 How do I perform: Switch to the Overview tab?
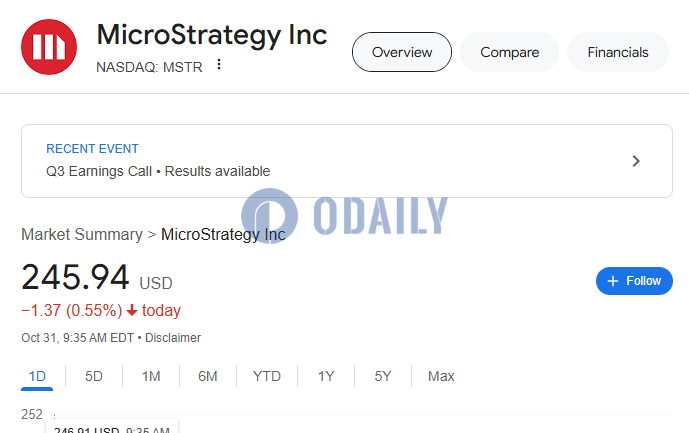(x=402, y=52)
